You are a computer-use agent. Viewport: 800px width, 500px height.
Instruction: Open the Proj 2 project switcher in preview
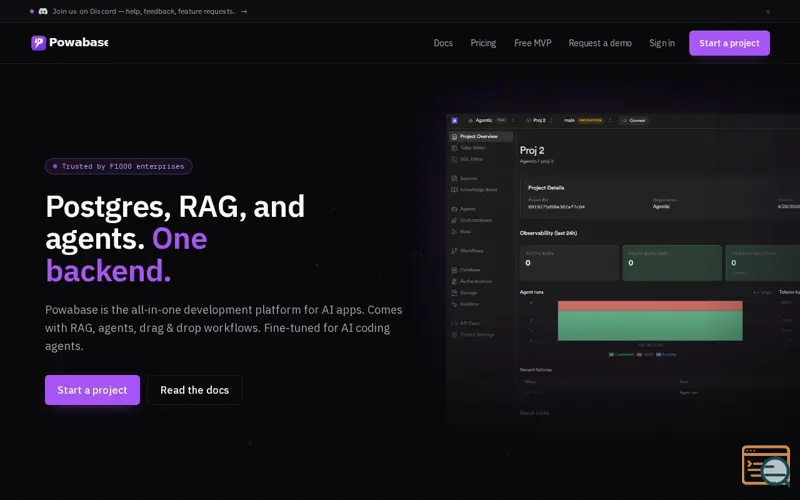pyautogui.click(x=539, y=120)
